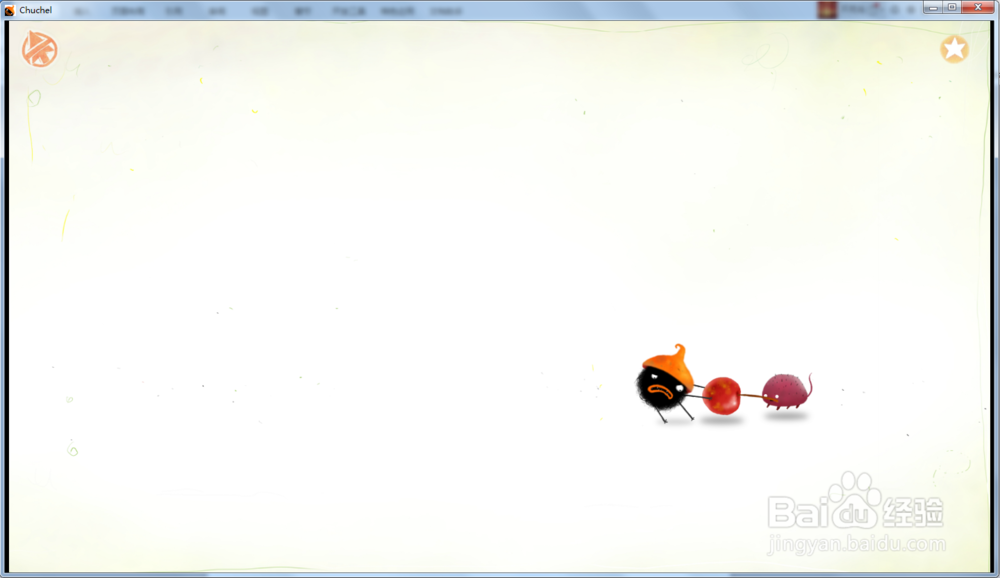1000x578 pixels.
Task: Click the star hint button
Action: pos(954,49)
